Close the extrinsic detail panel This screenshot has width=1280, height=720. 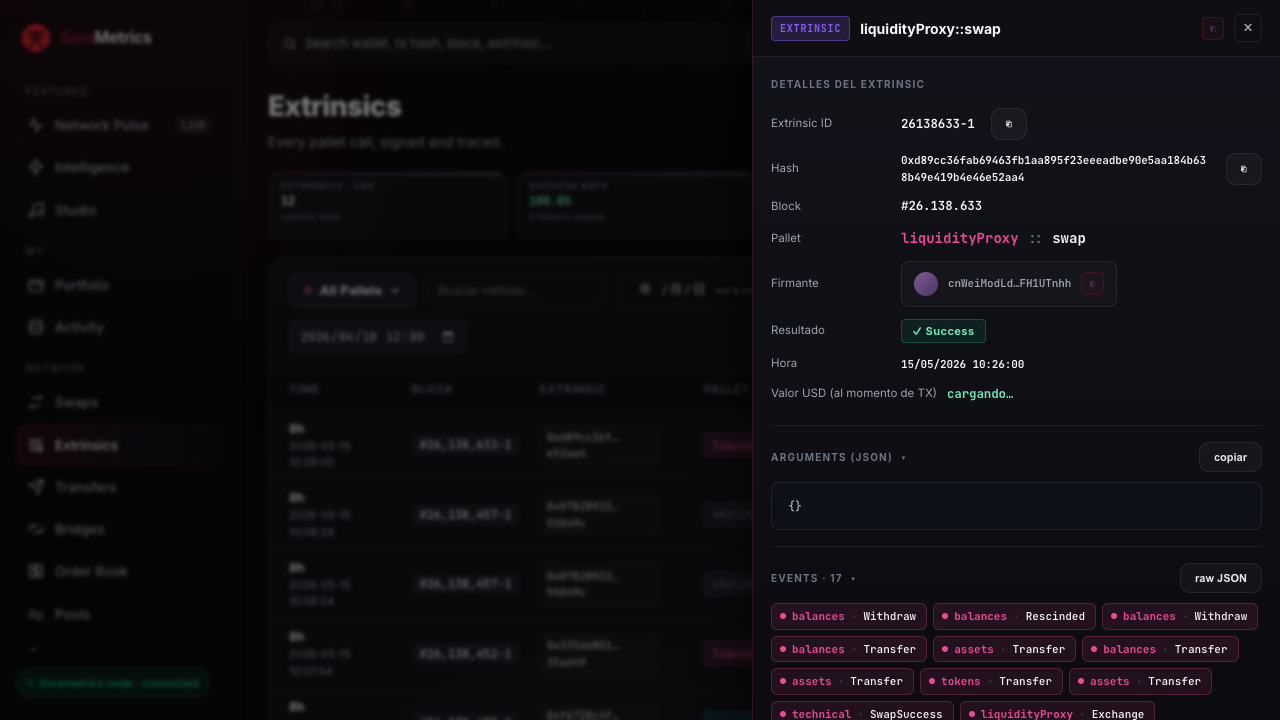pyautogui.click(x=1248, y=28)
